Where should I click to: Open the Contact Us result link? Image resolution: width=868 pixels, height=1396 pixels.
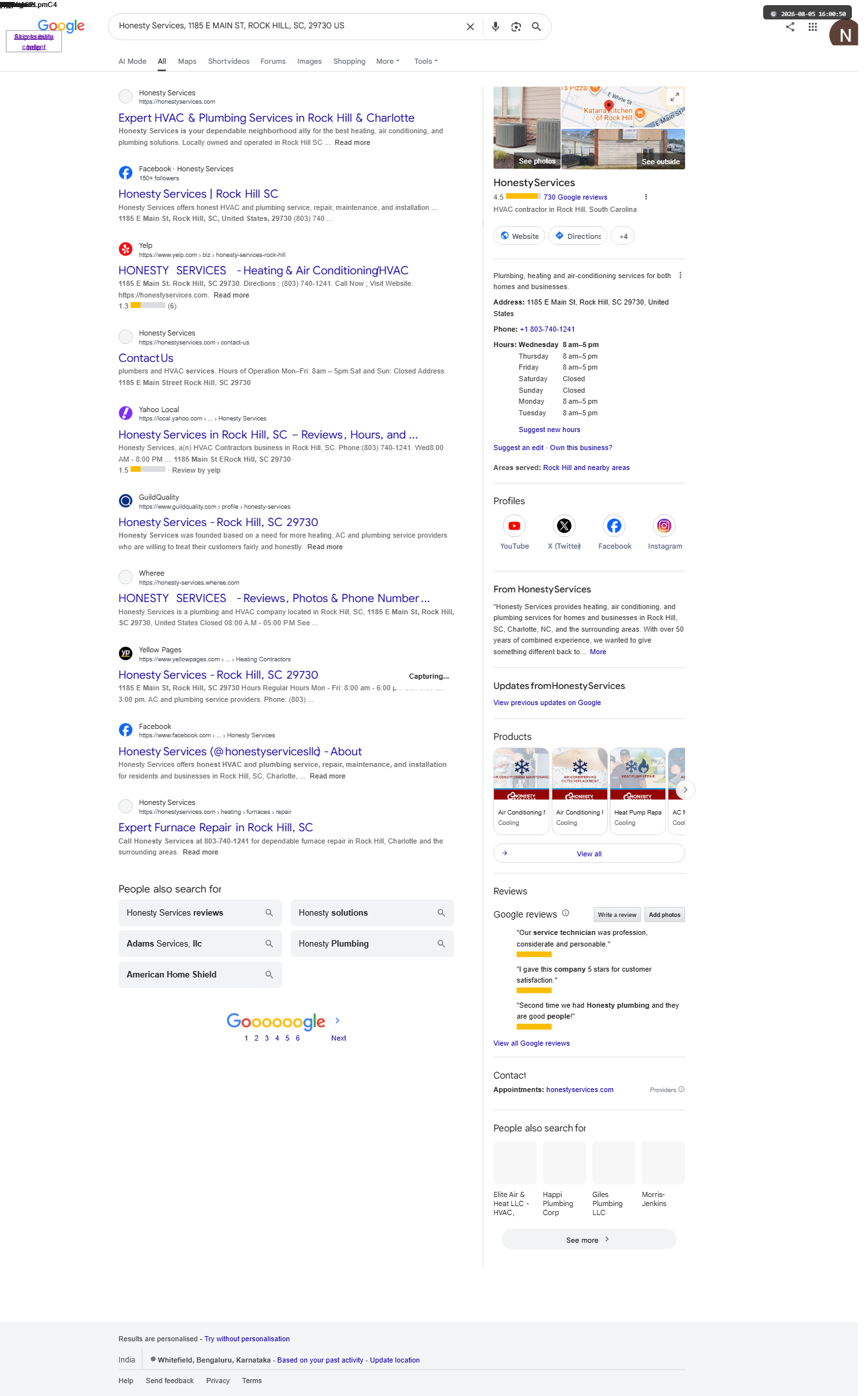(x=146, y=359)
